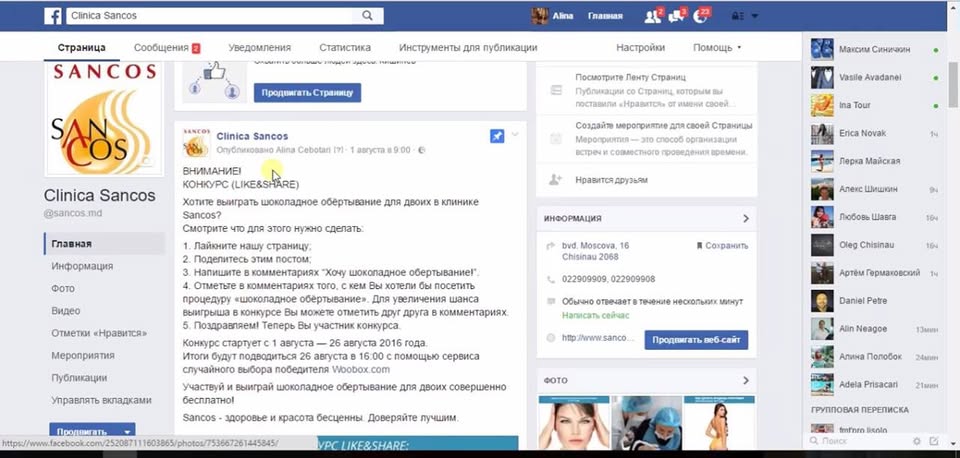This screenshot has height=458, width=960.
Task: Click Главная link in top bar
Action: [x=605, y=16]
